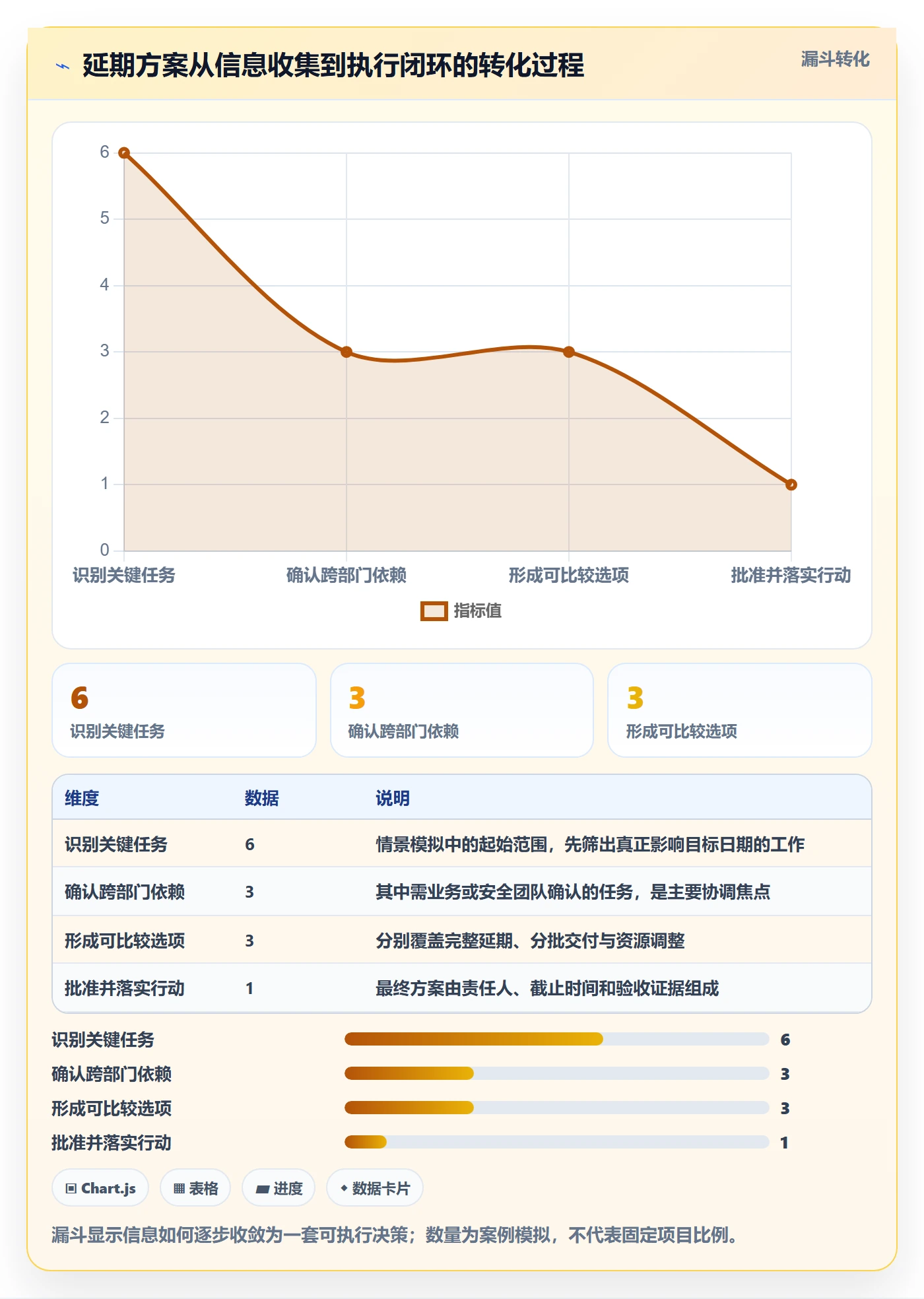Click the 形成可比较选项 progress bar
This screenshot has height=1299, width=924.
click(x=556, y=1108)
